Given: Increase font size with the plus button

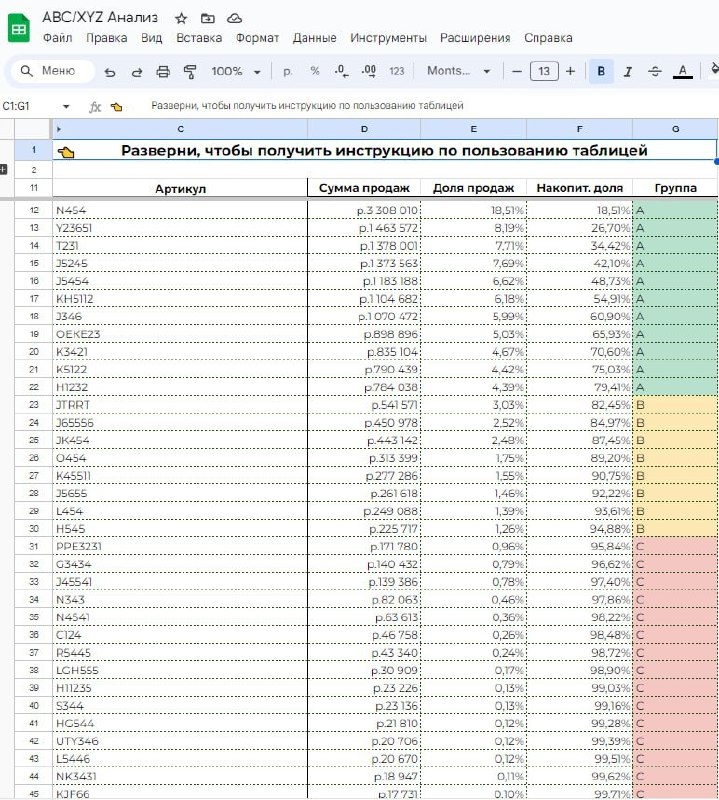Looking at the screenshot, I should 571,71.
